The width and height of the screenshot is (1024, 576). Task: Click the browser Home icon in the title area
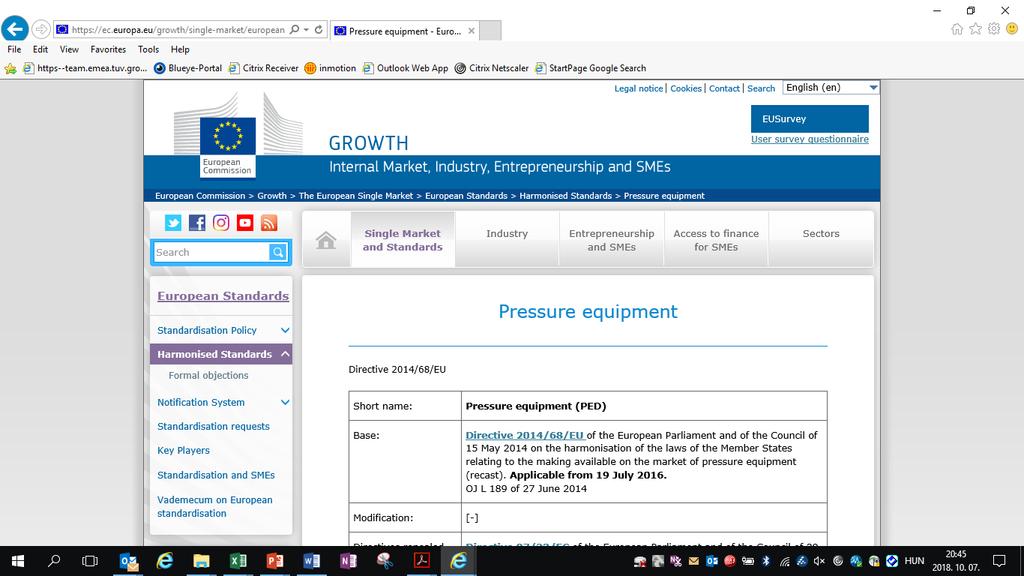click(x=957, y=29)
